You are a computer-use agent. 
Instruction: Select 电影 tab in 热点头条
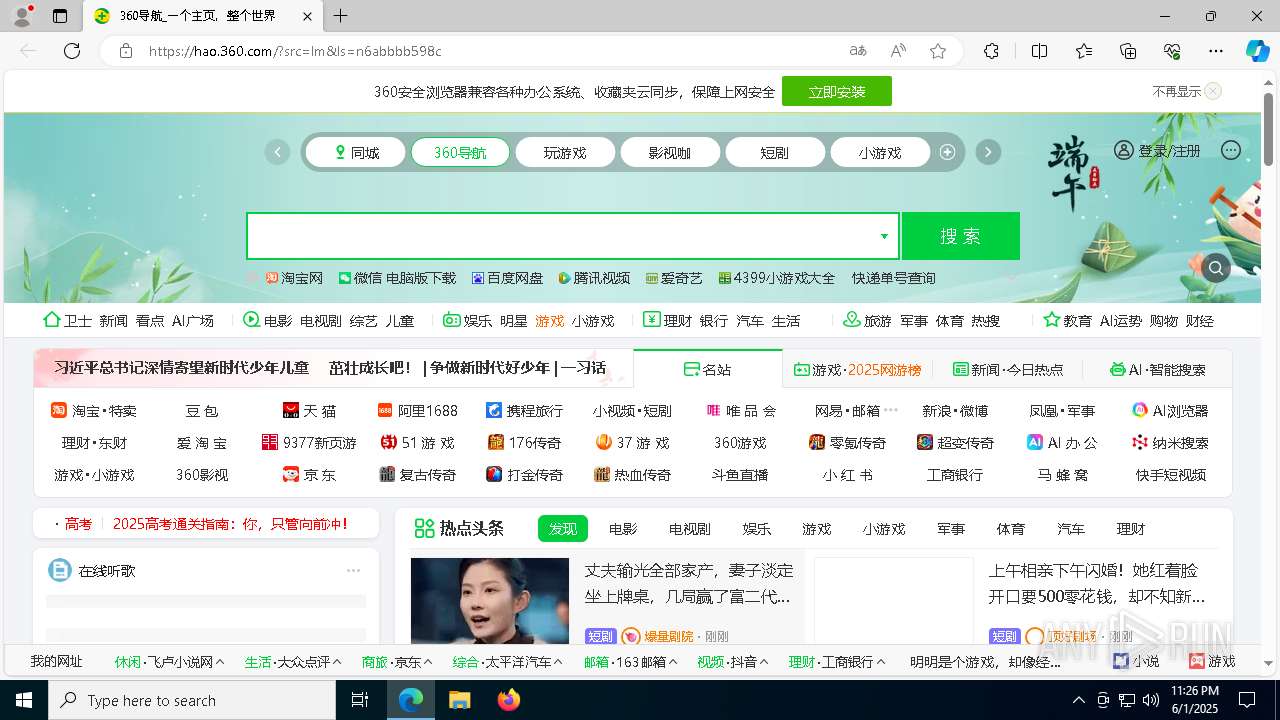[623, 529]
